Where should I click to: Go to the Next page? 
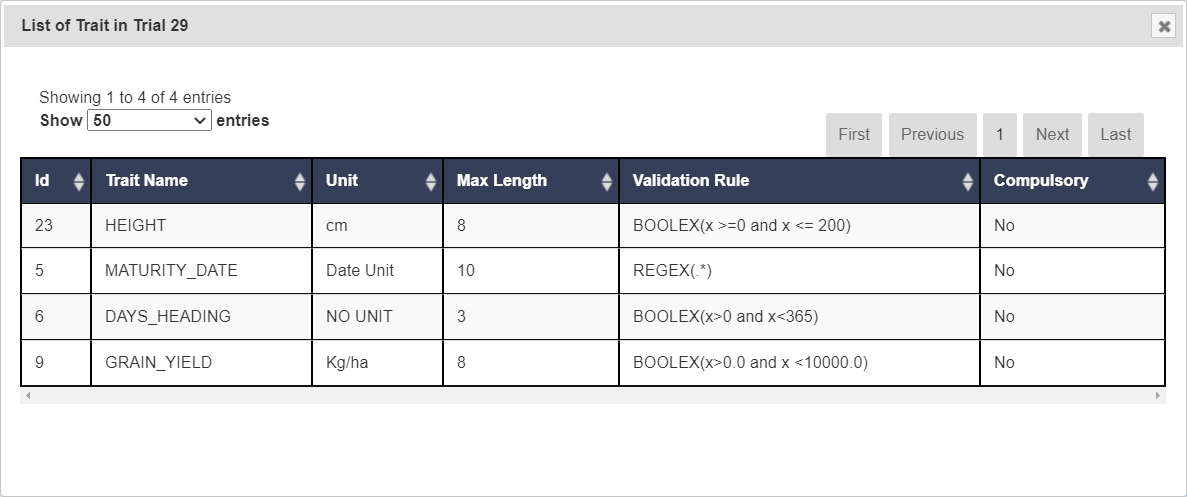click(1052, 135)
